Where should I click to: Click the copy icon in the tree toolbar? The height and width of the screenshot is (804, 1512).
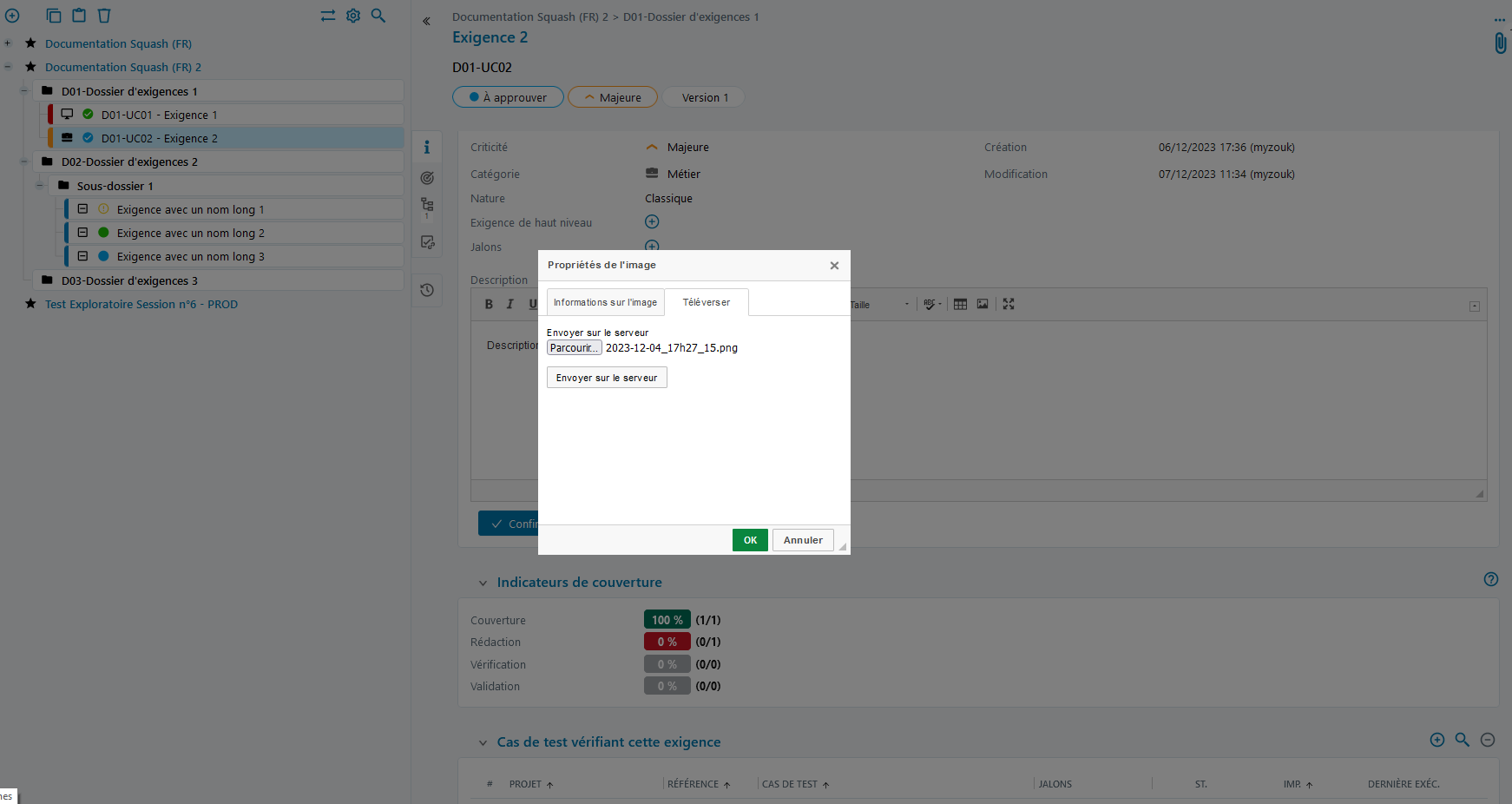tap(54, 16)
